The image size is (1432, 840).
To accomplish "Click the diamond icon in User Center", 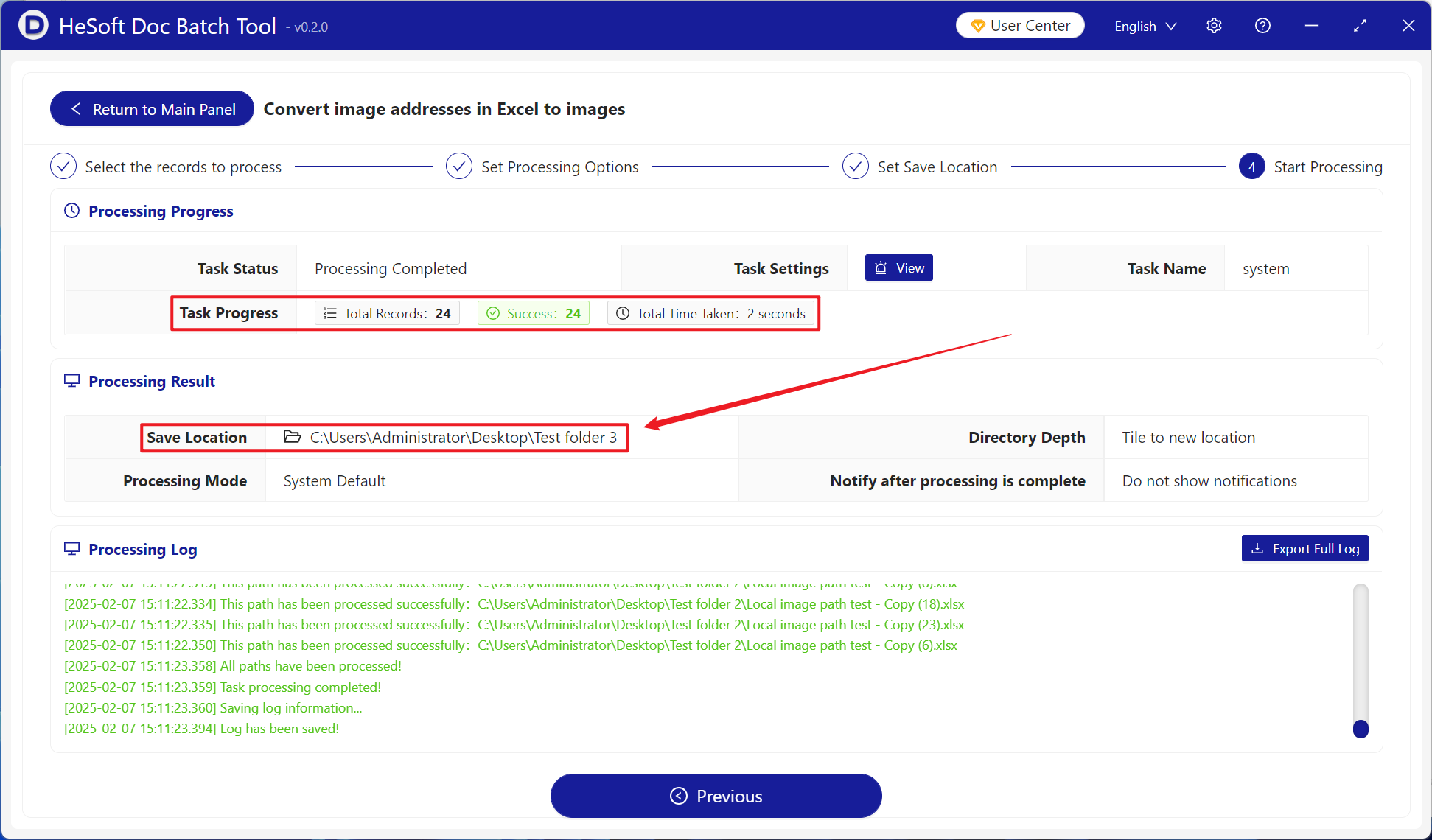I will point(978,26).
